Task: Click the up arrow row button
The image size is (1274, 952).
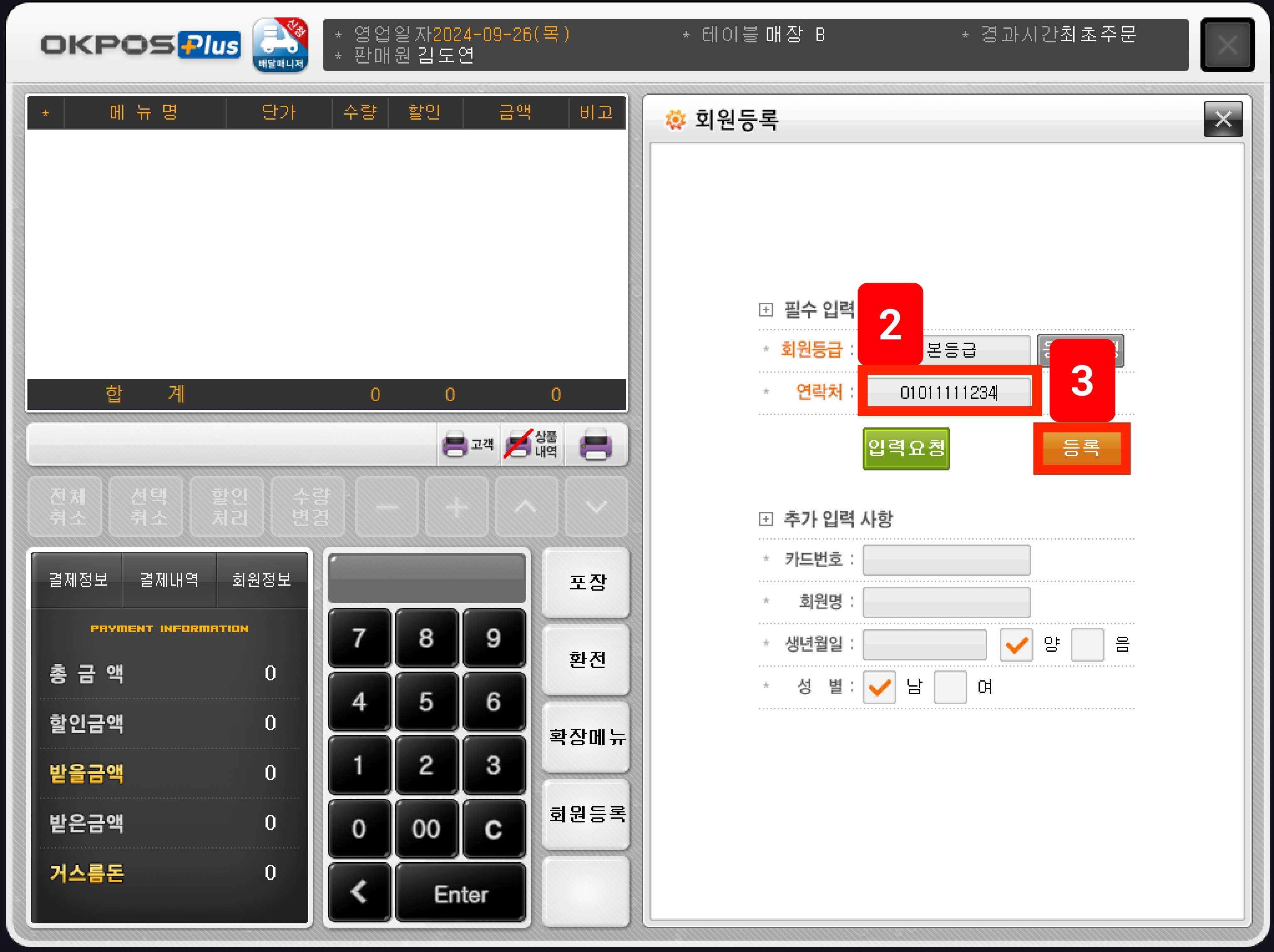Action: point(526,507)
